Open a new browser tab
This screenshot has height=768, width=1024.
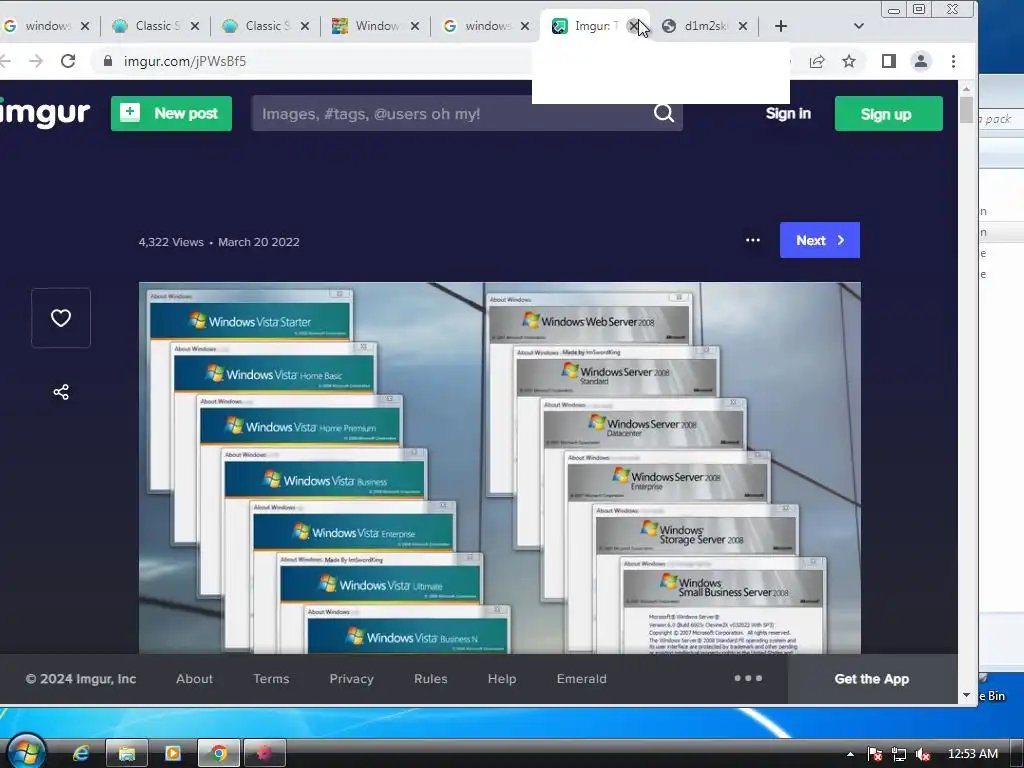[x=781, y=26]
